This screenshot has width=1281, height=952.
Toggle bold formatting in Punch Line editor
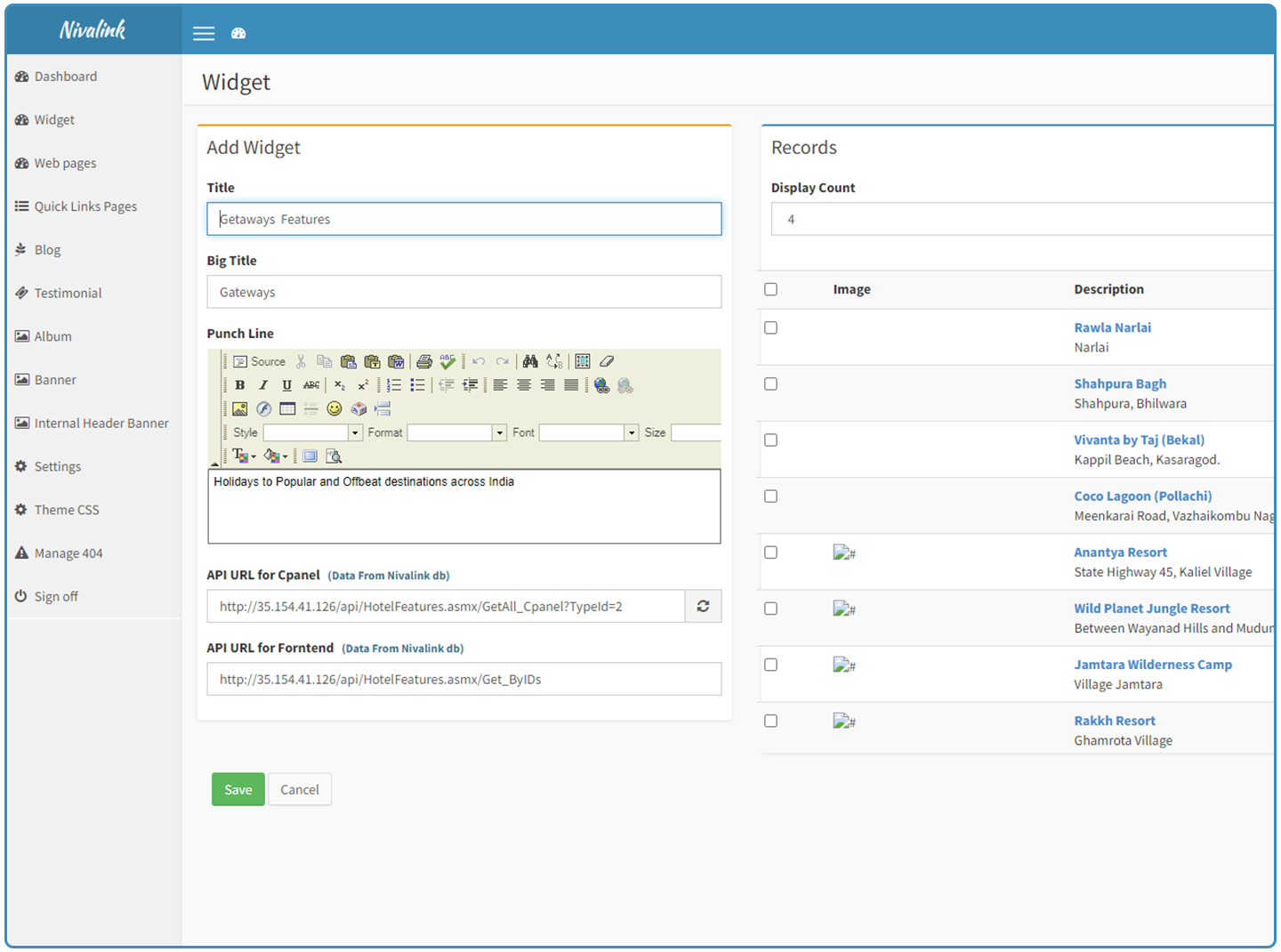pyautogui.click(x=240, y=385)
